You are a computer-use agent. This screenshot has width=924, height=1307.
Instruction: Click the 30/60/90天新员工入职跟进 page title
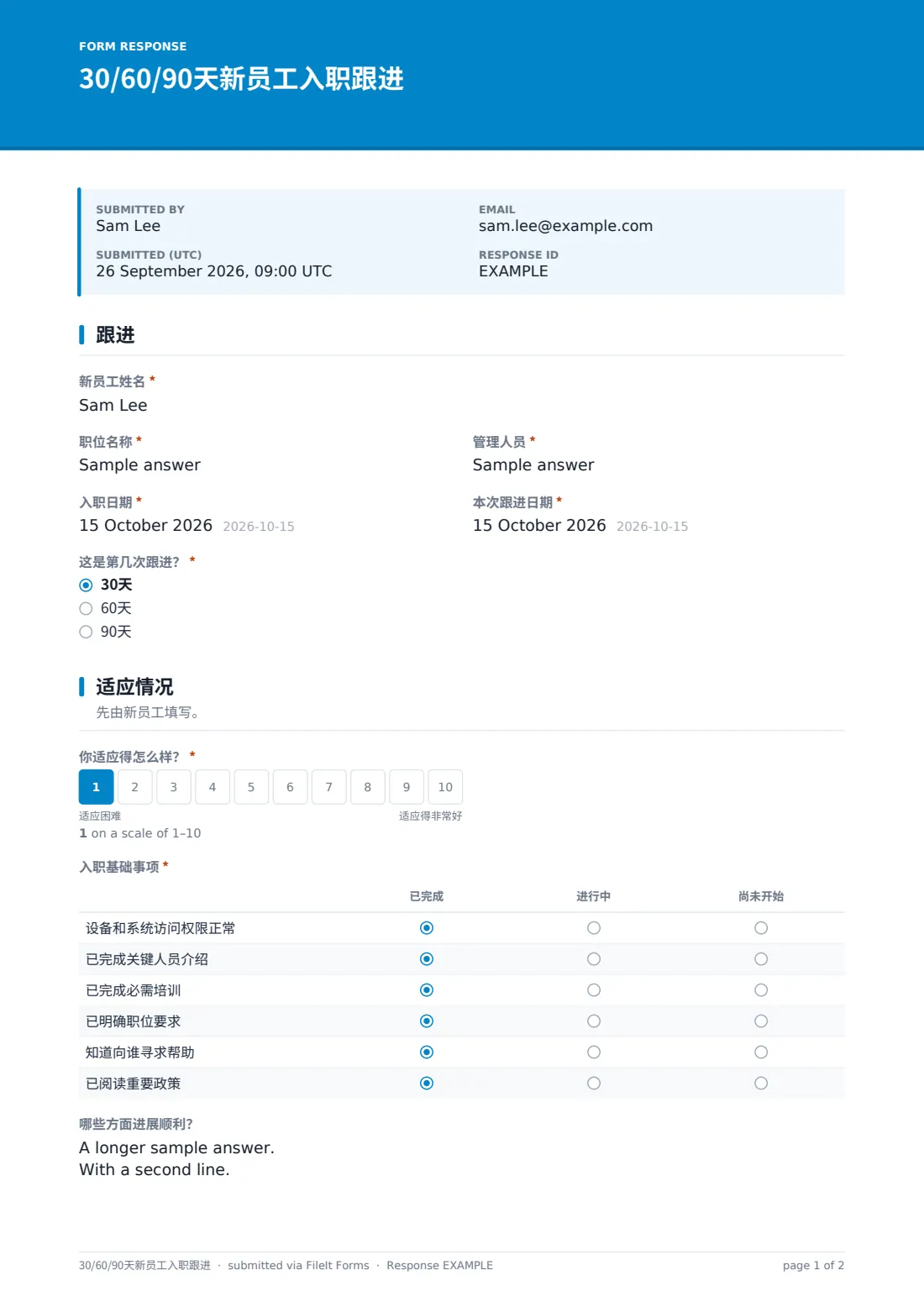(241, 79)
